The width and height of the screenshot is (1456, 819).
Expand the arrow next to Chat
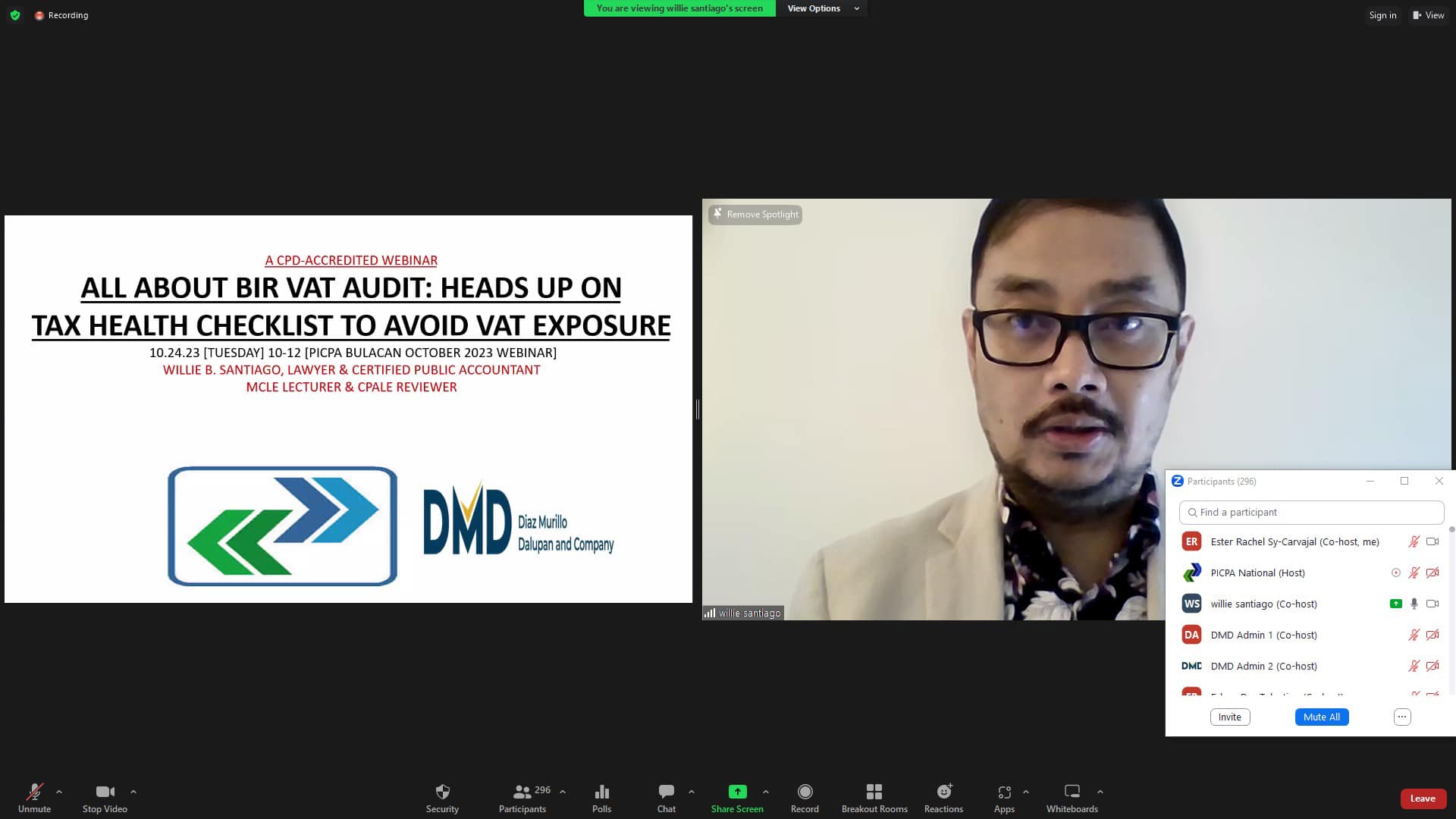692,792
